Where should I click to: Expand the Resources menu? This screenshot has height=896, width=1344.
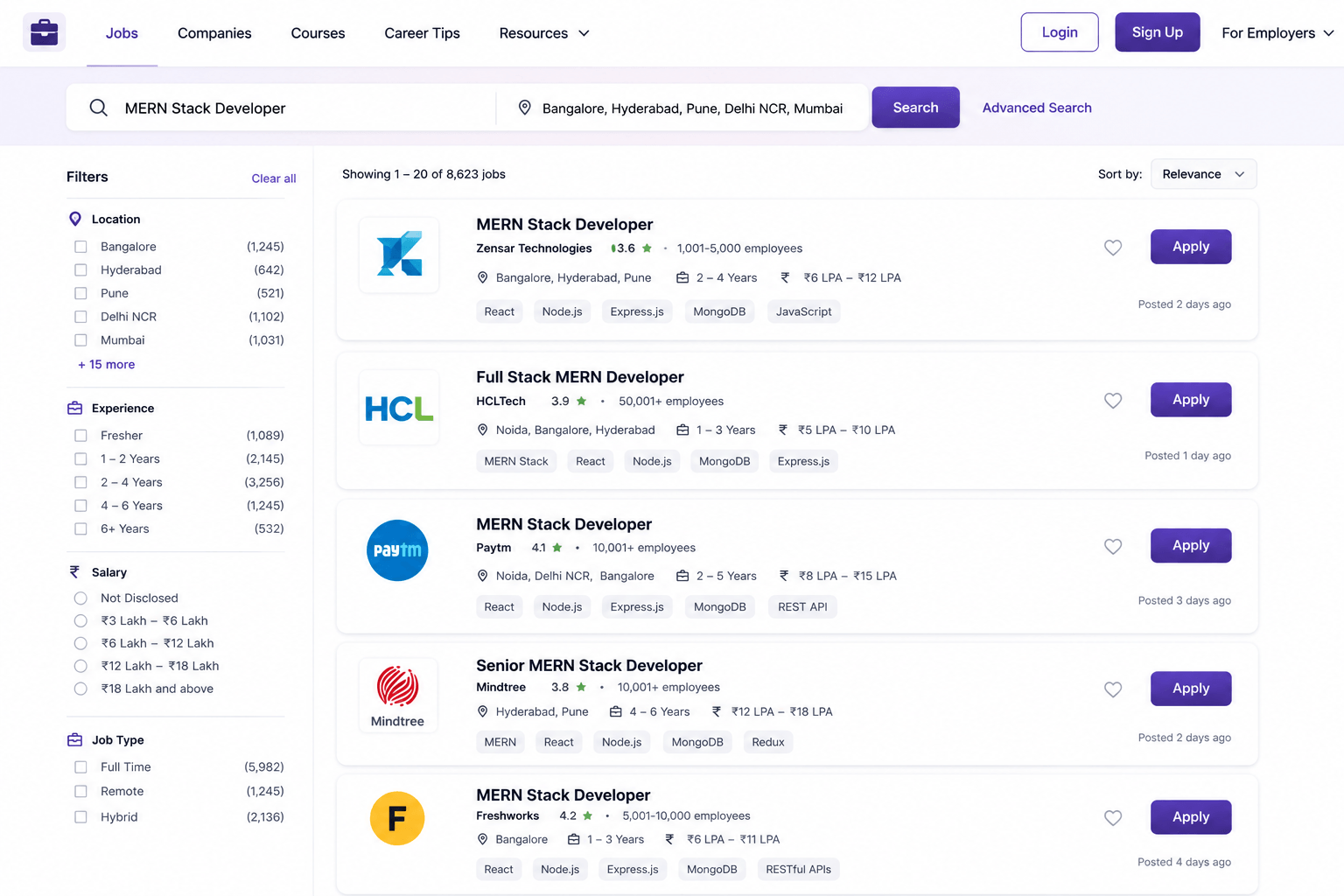(x=544, y=33)
